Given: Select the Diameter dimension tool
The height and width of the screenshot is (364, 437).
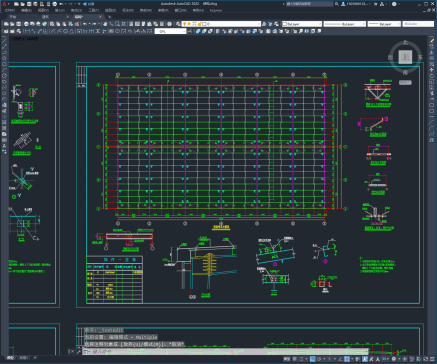Looking at the screenshot, I should point(65,31).
